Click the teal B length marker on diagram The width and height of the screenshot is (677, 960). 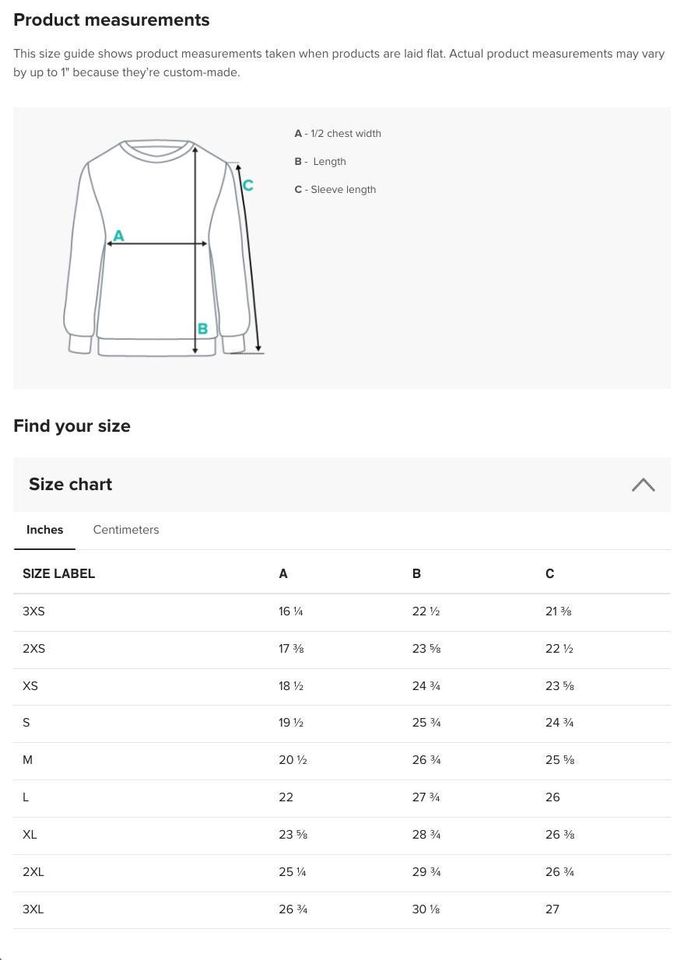click(202, 328)
